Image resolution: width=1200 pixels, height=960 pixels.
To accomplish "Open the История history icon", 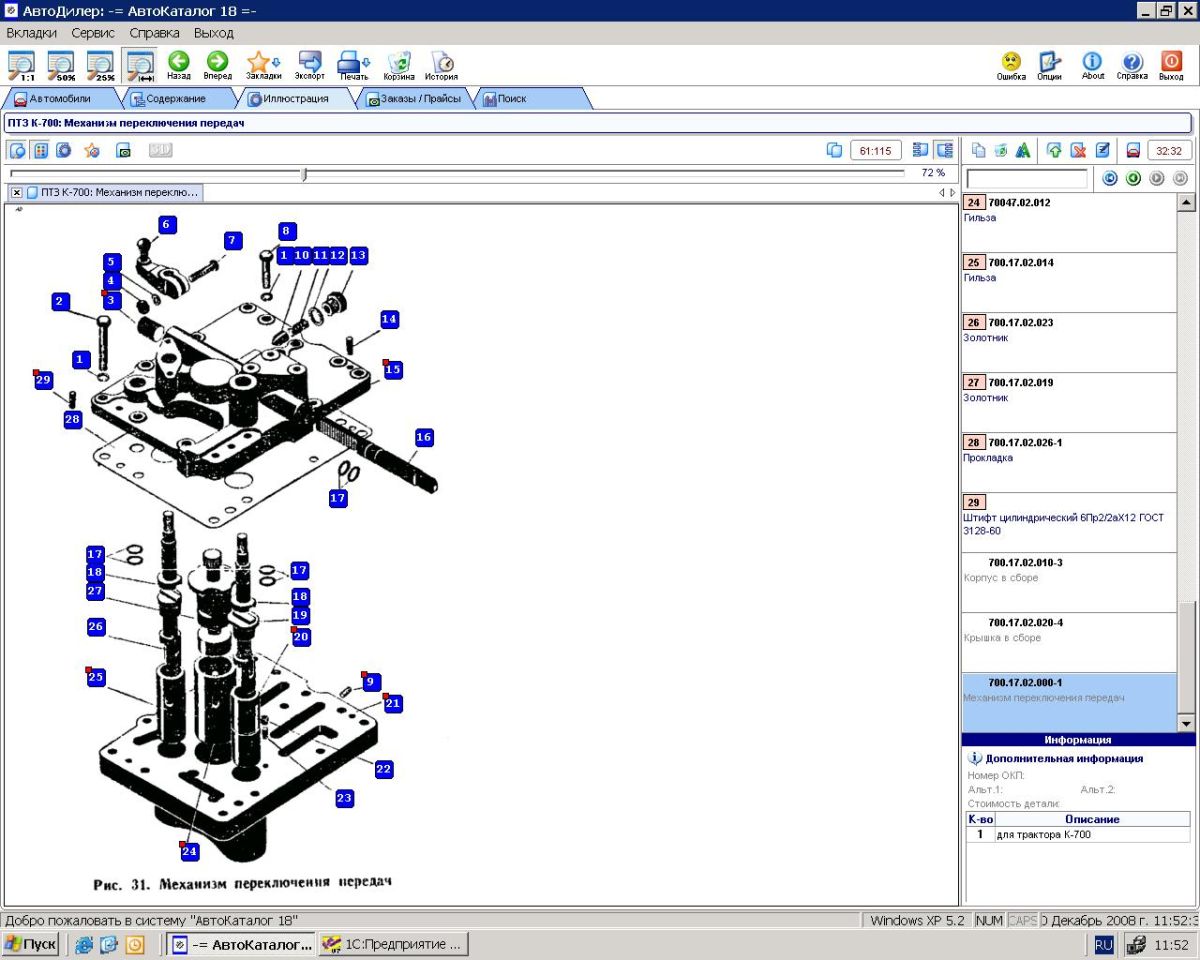I will 441,65.
